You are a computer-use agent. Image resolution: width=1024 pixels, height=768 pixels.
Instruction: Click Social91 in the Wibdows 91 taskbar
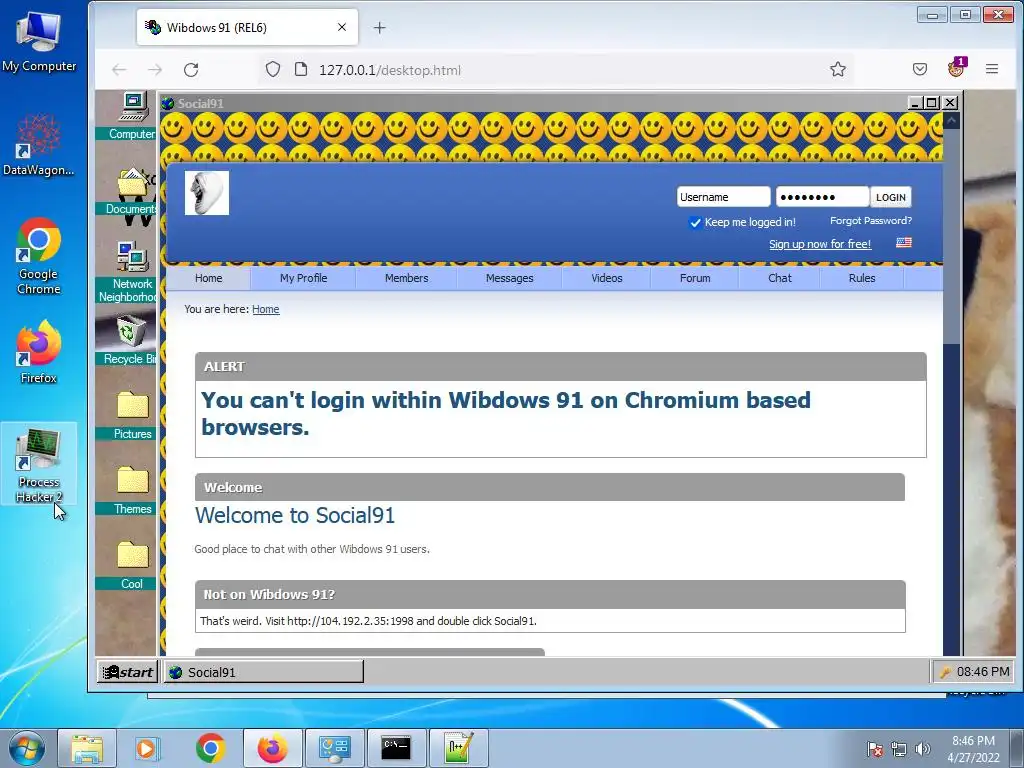click(x=264, y=672)
